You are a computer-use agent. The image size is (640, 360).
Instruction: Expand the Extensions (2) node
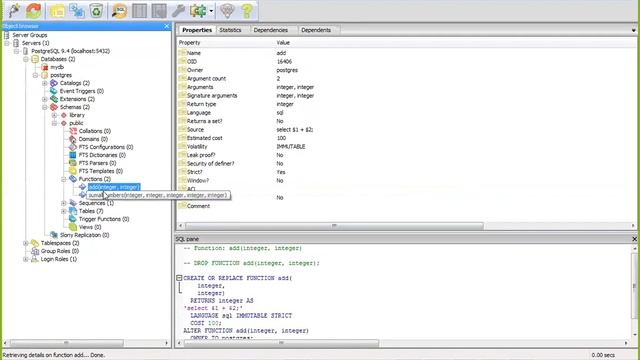44,99
